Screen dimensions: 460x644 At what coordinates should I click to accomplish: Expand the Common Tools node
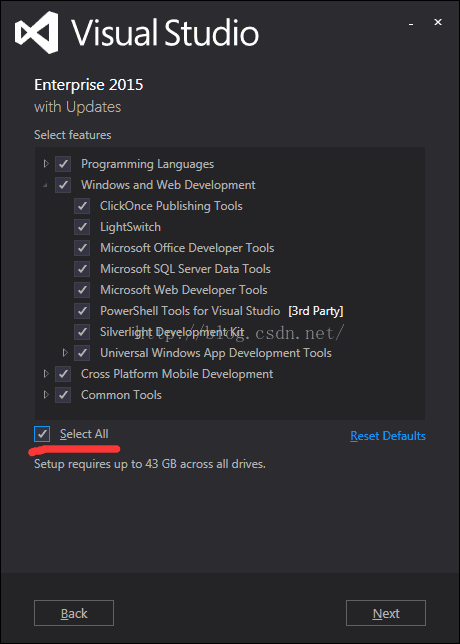pyautogui.click(x=46, y=395)
